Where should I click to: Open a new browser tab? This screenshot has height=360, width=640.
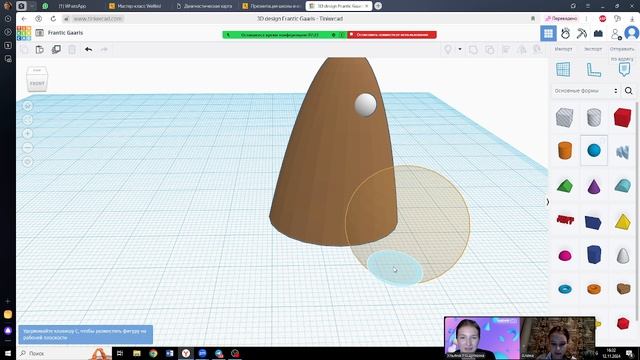click(378, 6)
